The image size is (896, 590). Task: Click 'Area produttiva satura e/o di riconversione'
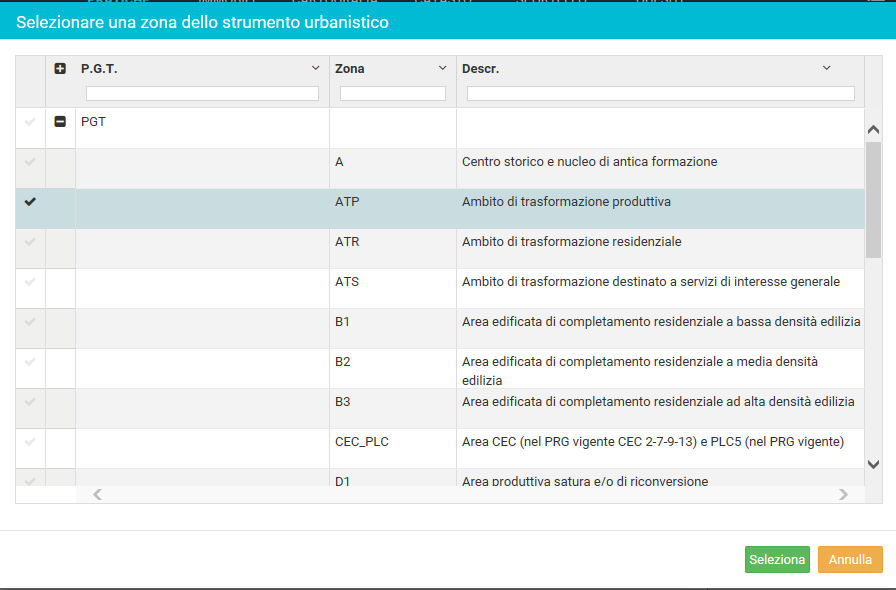tap(585, 481)
